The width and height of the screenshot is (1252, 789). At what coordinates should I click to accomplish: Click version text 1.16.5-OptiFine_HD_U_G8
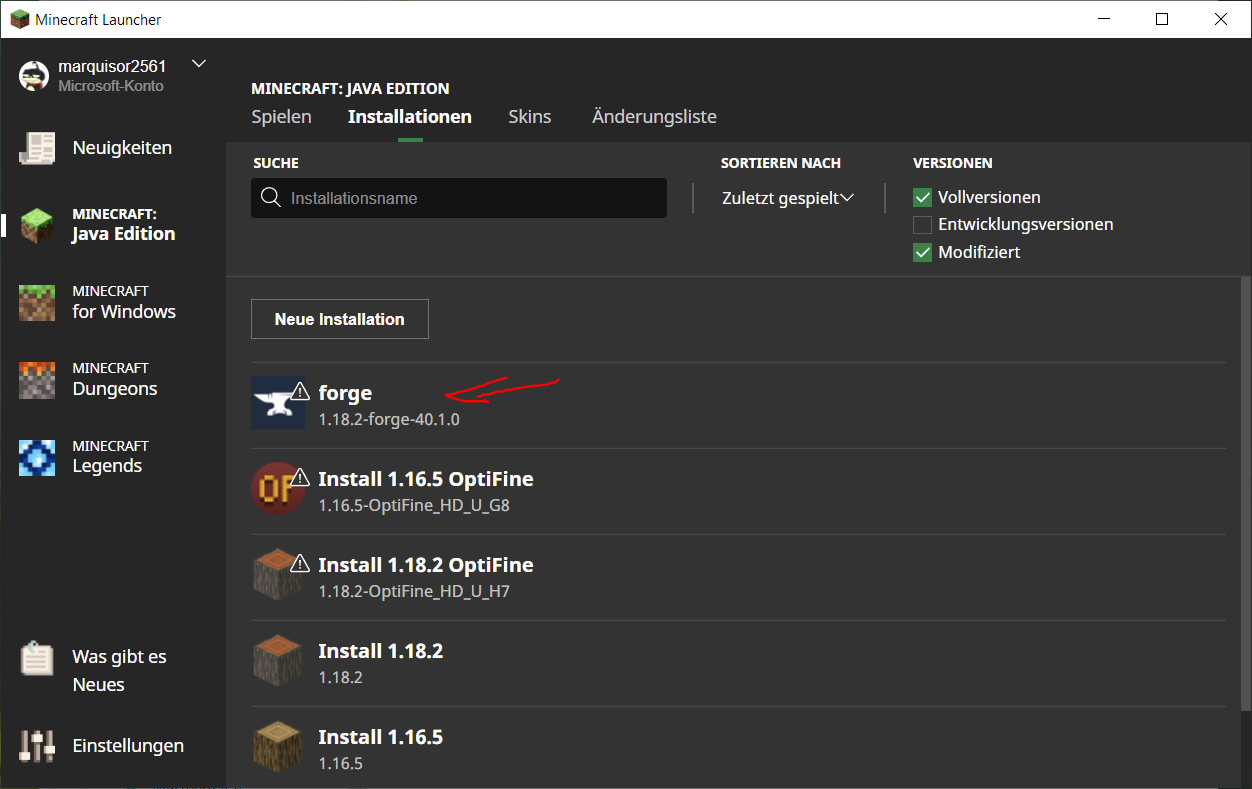(x=414, y=506)
